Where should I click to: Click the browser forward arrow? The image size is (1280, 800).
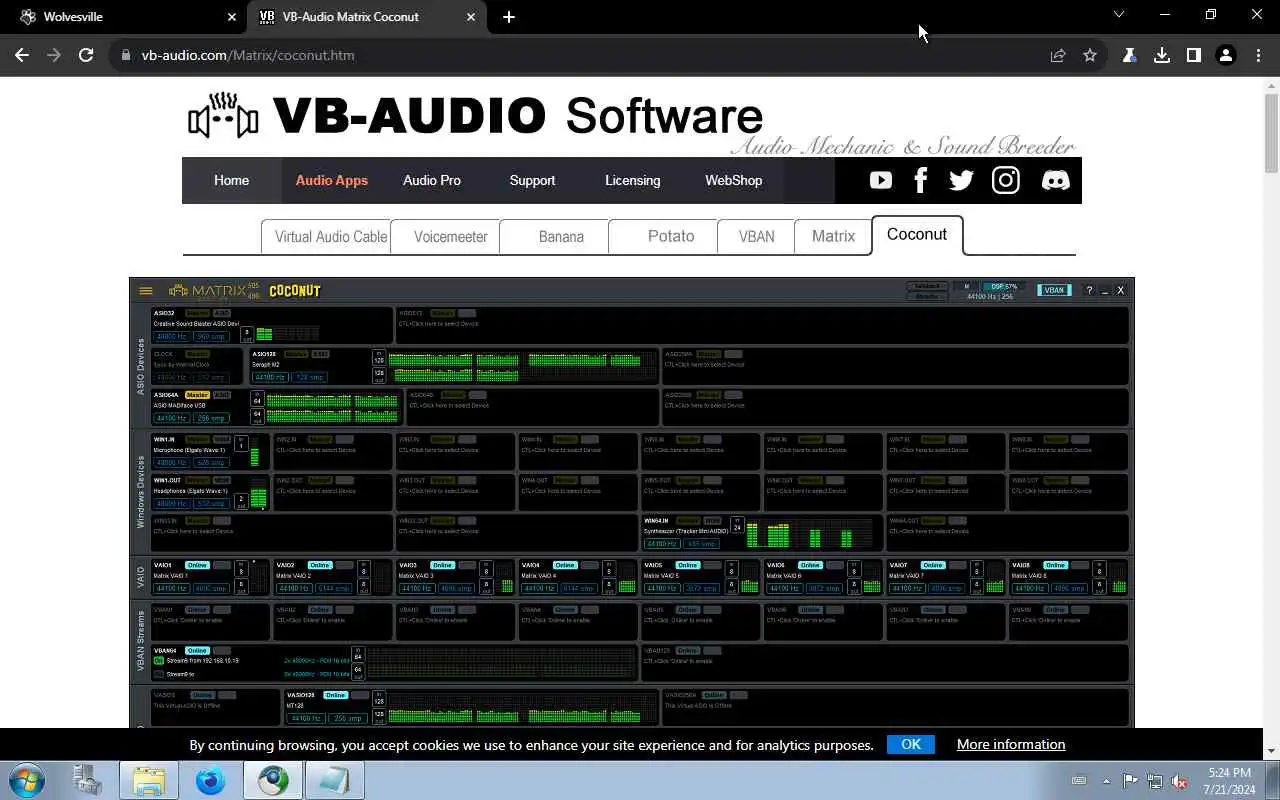(x=54, y=55)
